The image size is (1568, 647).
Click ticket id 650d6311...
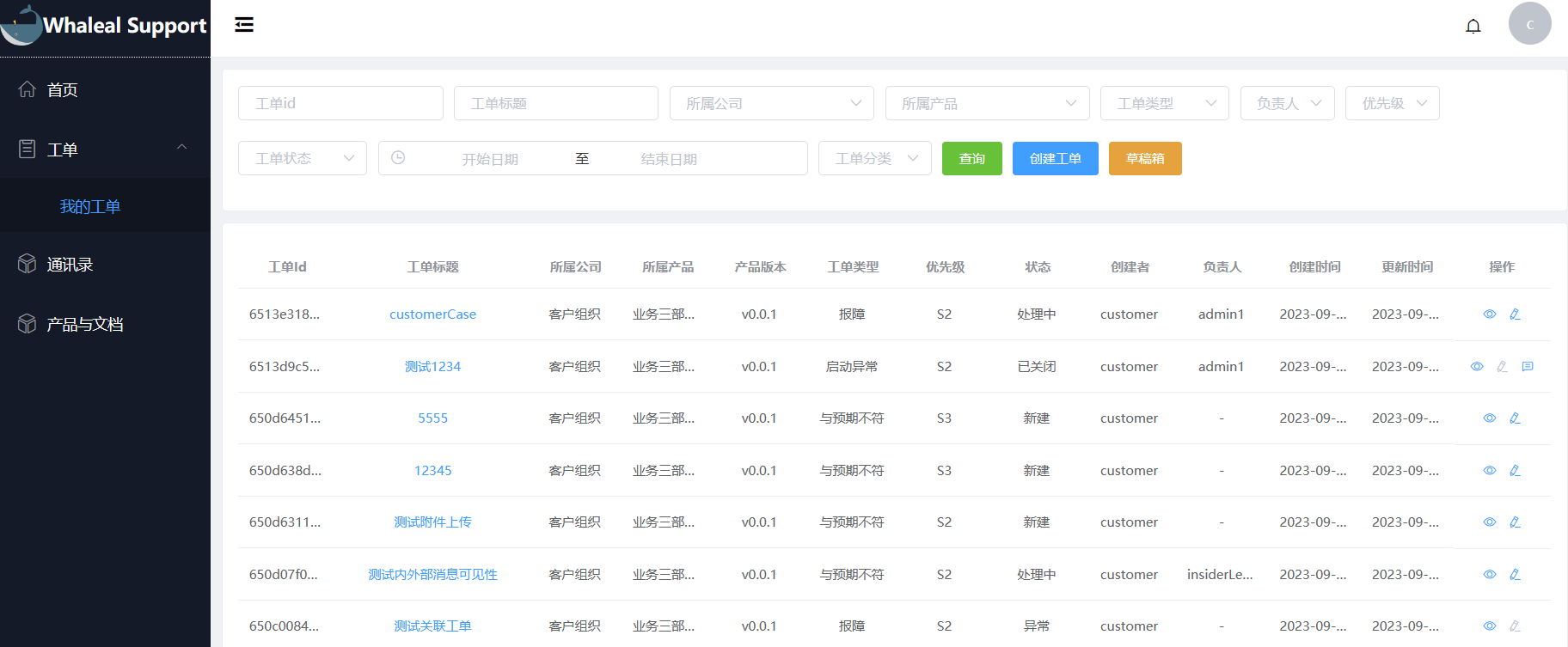tap(285, 522)
